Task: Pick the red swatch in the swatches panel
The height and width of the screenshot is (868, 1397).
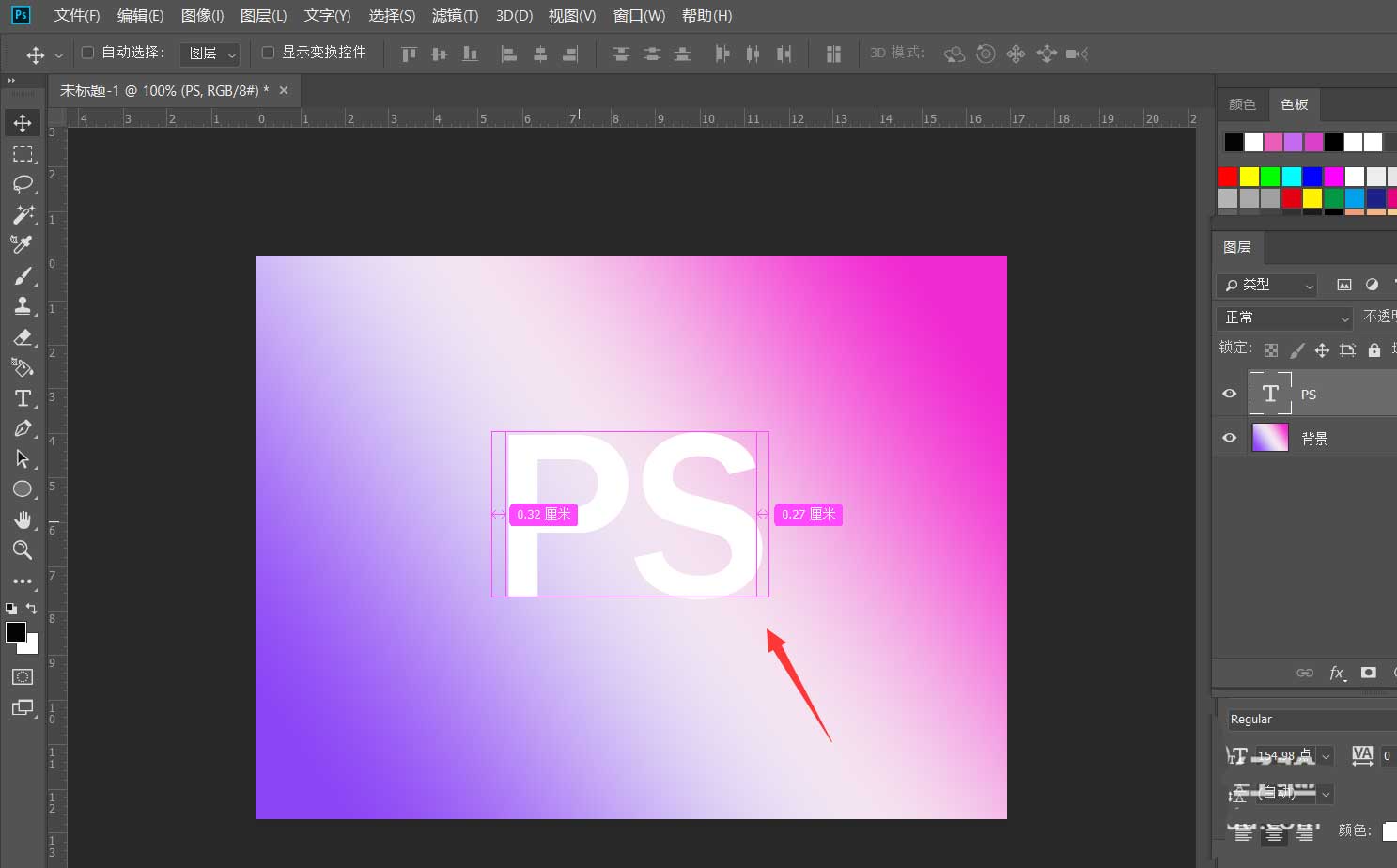Action: [1228, 176]
